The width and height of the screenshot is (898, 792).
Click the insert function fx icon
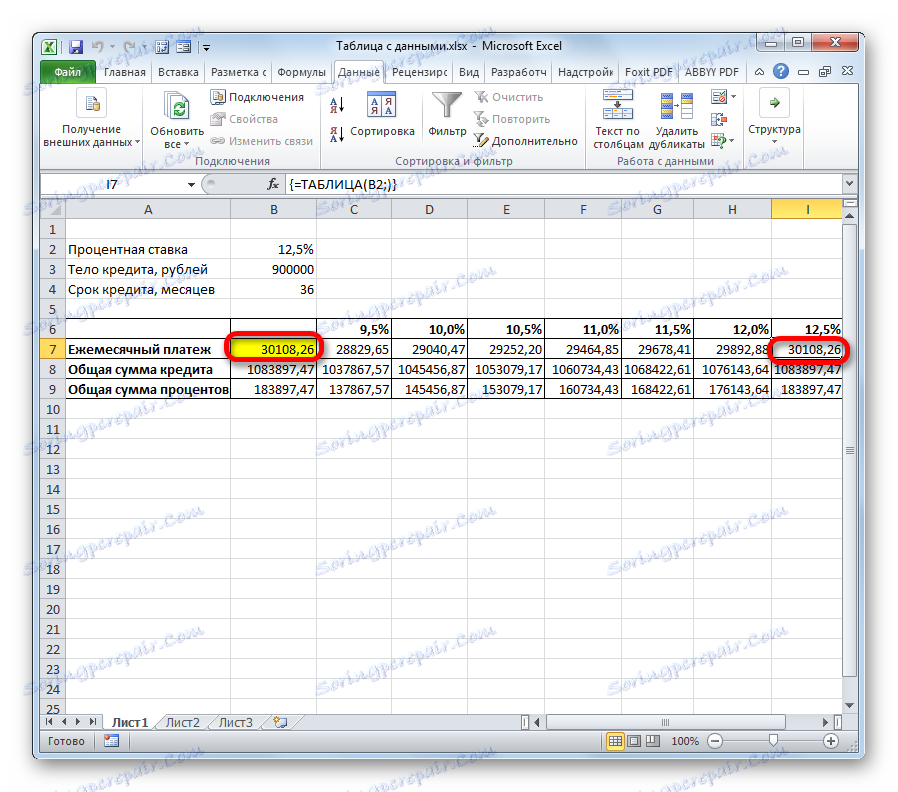point(273,184)
